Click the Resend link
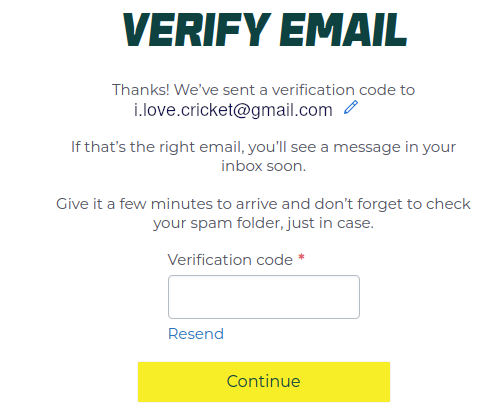Image resolution: width=501 pixels, height=420 pixels. [x=196, y=334]
